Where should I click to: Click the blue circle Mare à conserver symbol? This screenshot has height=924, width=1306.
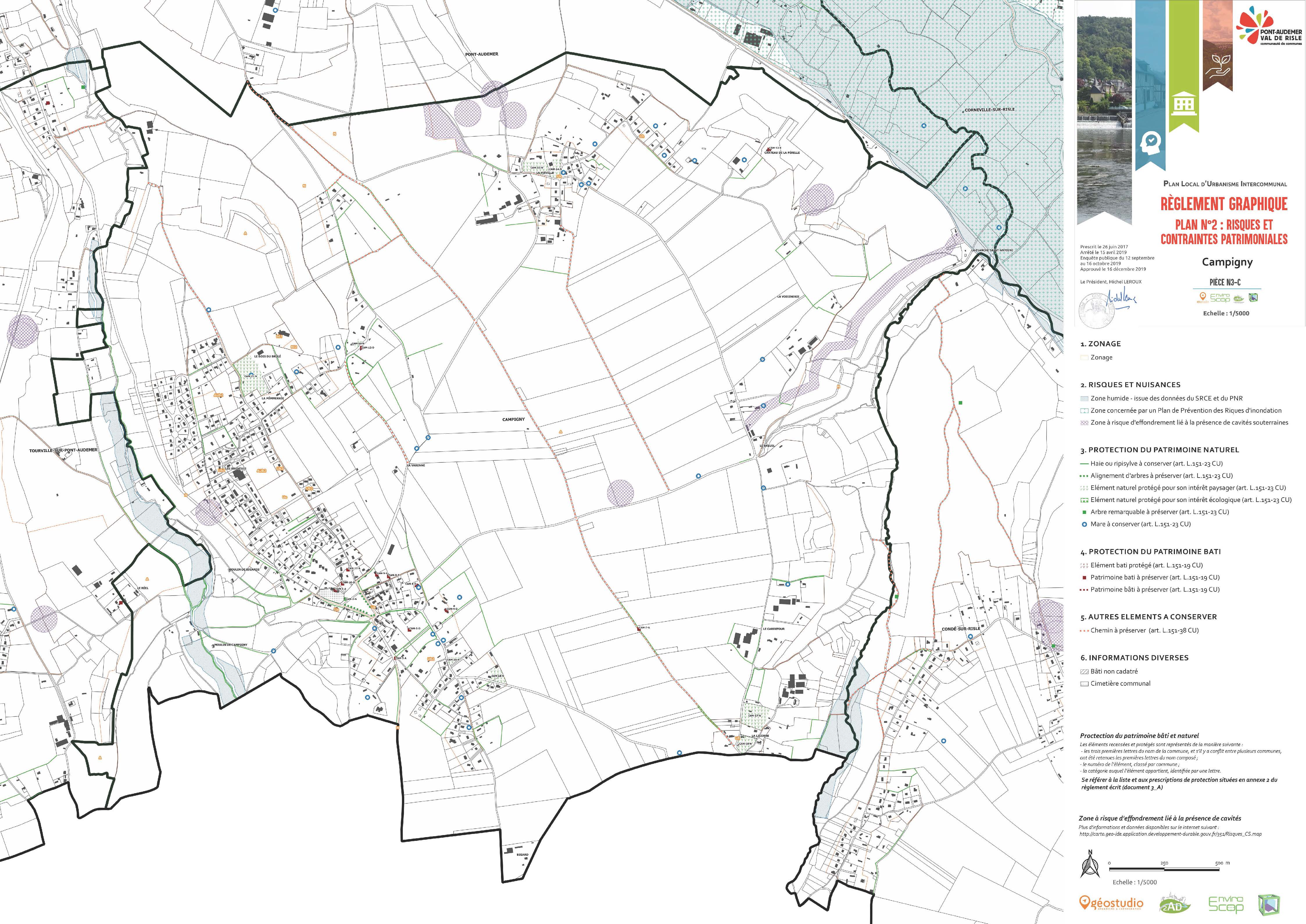pos(1085,525)
